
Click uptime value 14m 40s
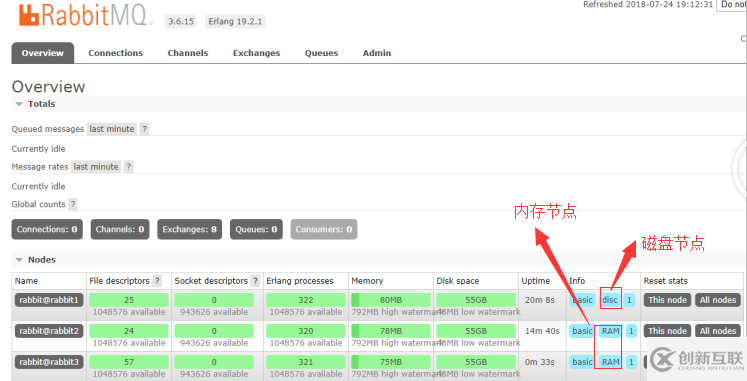(x=542, y=331)
